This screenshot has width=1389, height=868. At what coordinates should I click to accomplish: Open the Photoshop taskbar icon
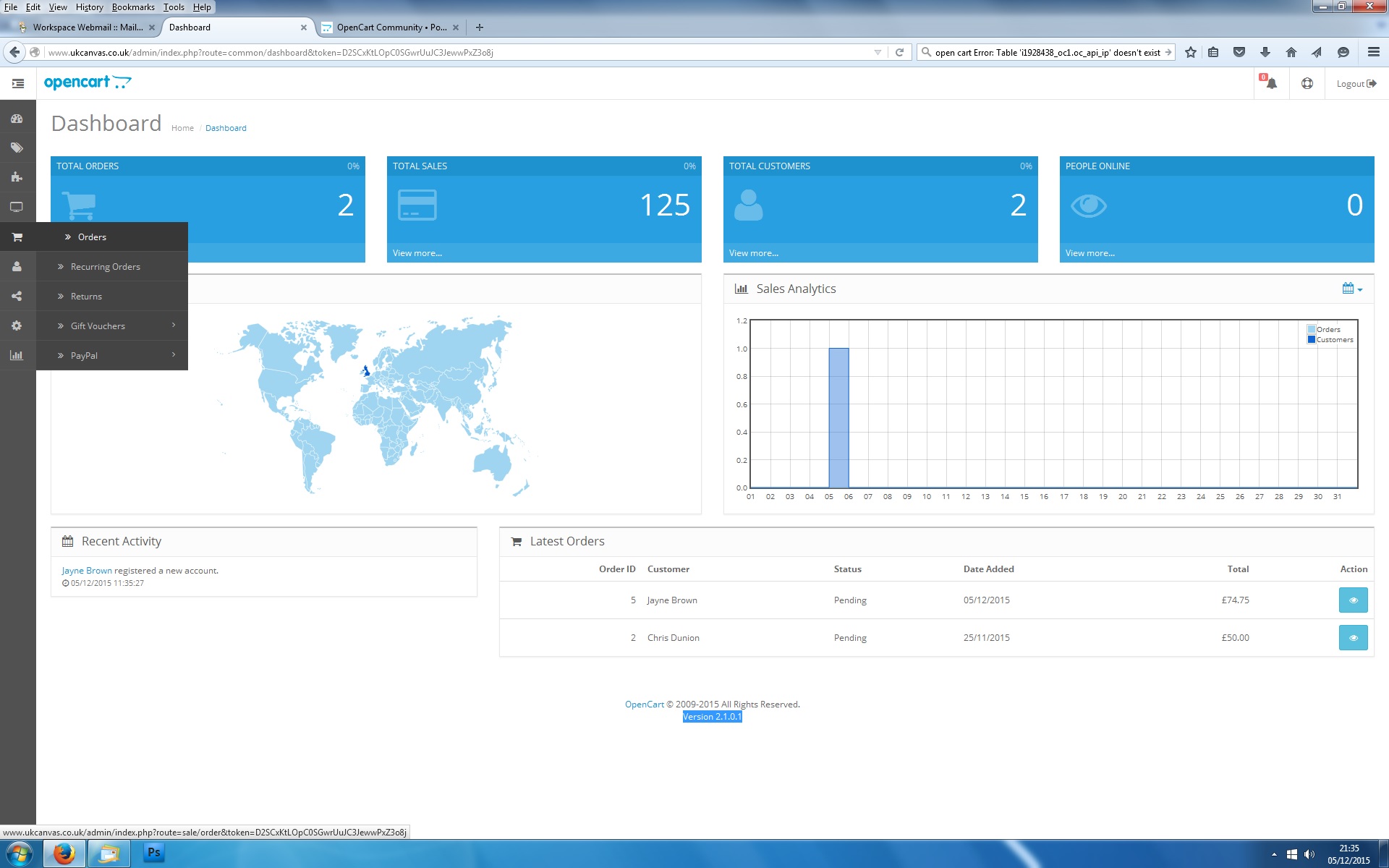[x=154, y=853]
